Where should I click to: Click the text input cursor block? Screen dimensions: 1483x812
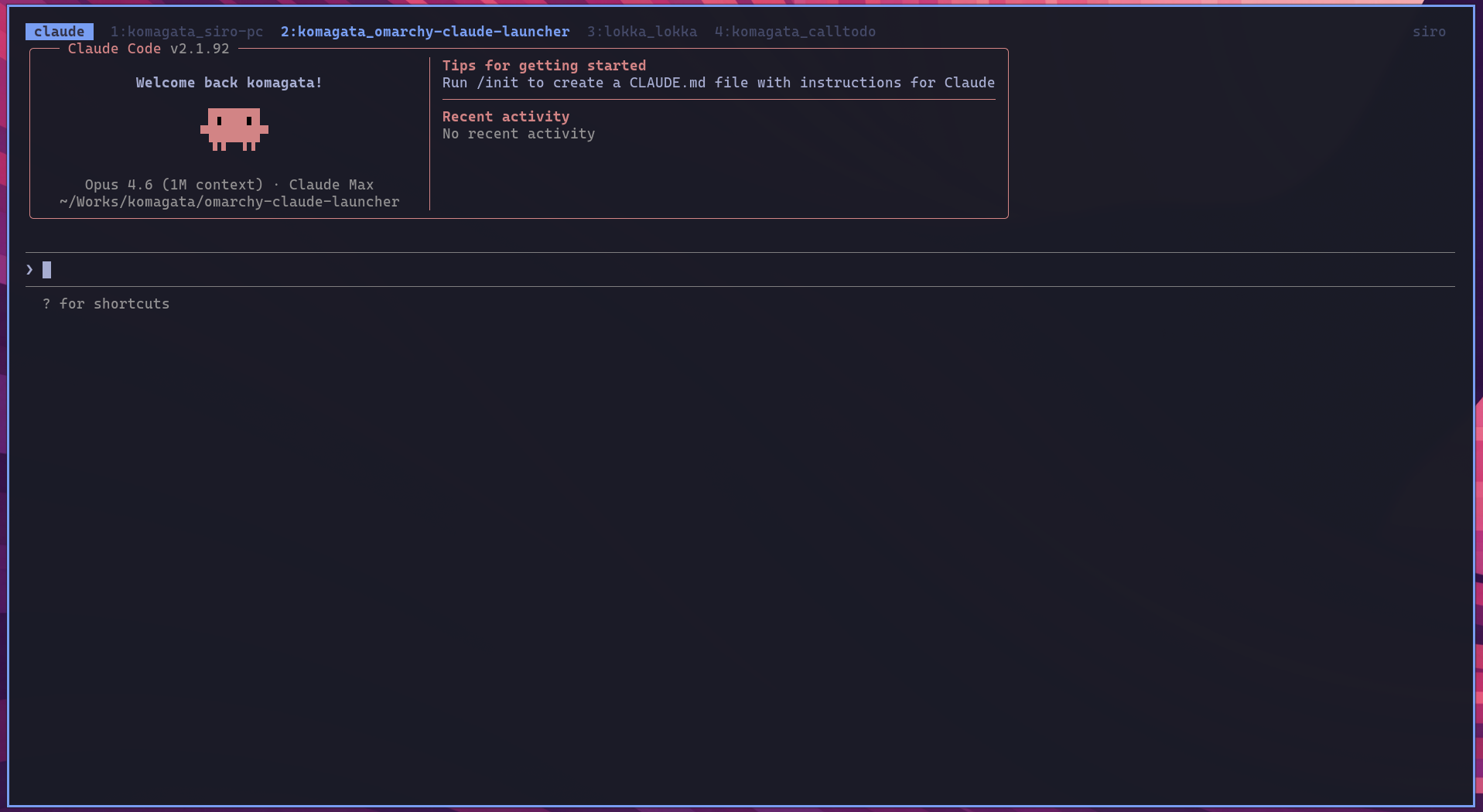tap(47, 269)
